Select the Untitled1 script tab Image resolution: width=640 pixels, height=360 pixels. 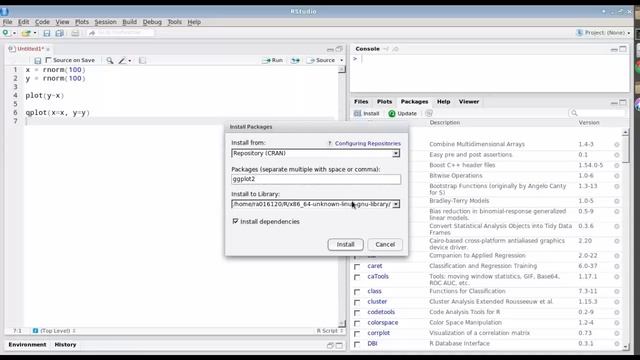pyautogui.click(x=30, y=49)
